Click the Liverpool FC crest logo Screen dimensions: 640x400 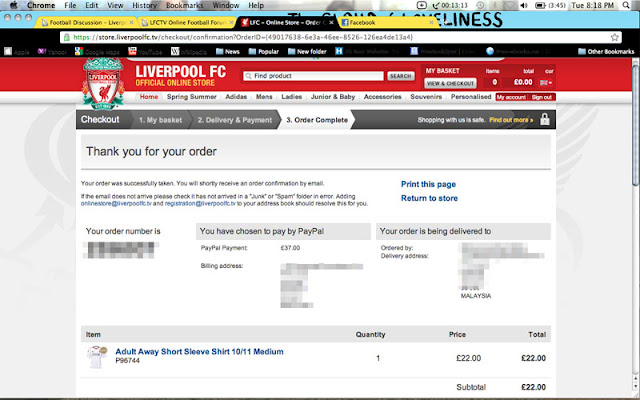tap(103, 84)
